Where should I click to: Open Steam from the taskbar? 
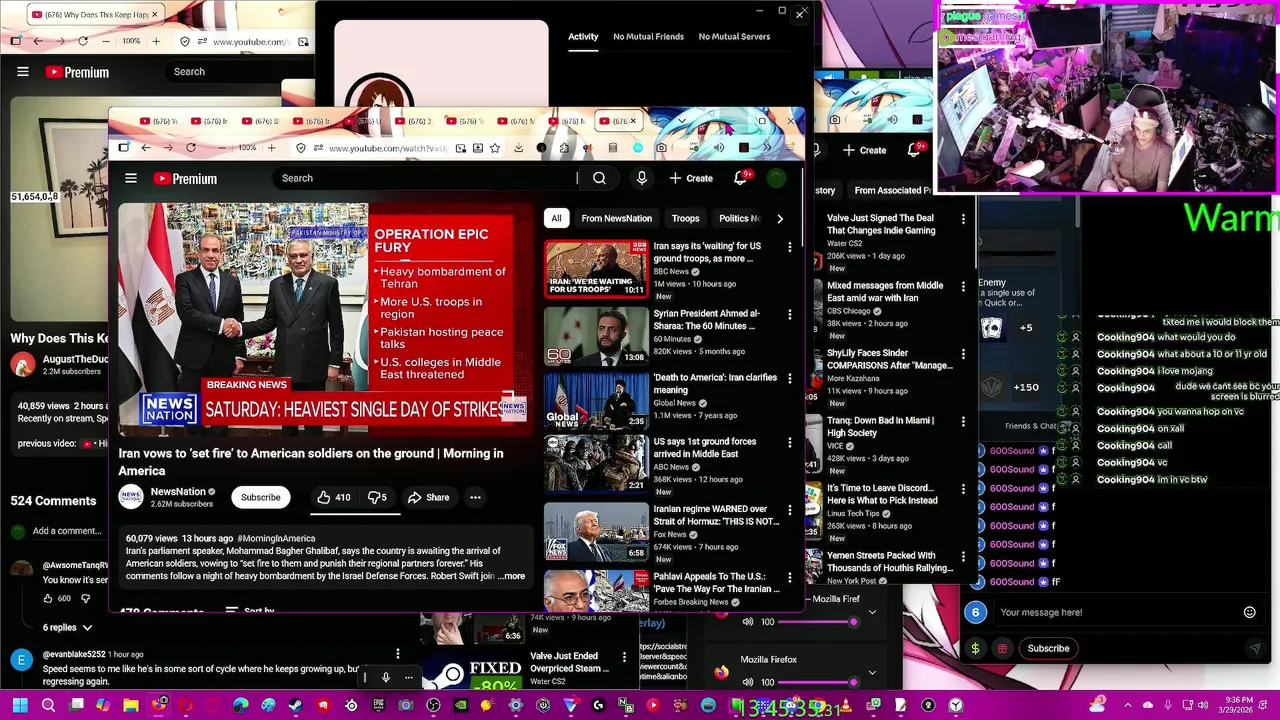[295, 706]
